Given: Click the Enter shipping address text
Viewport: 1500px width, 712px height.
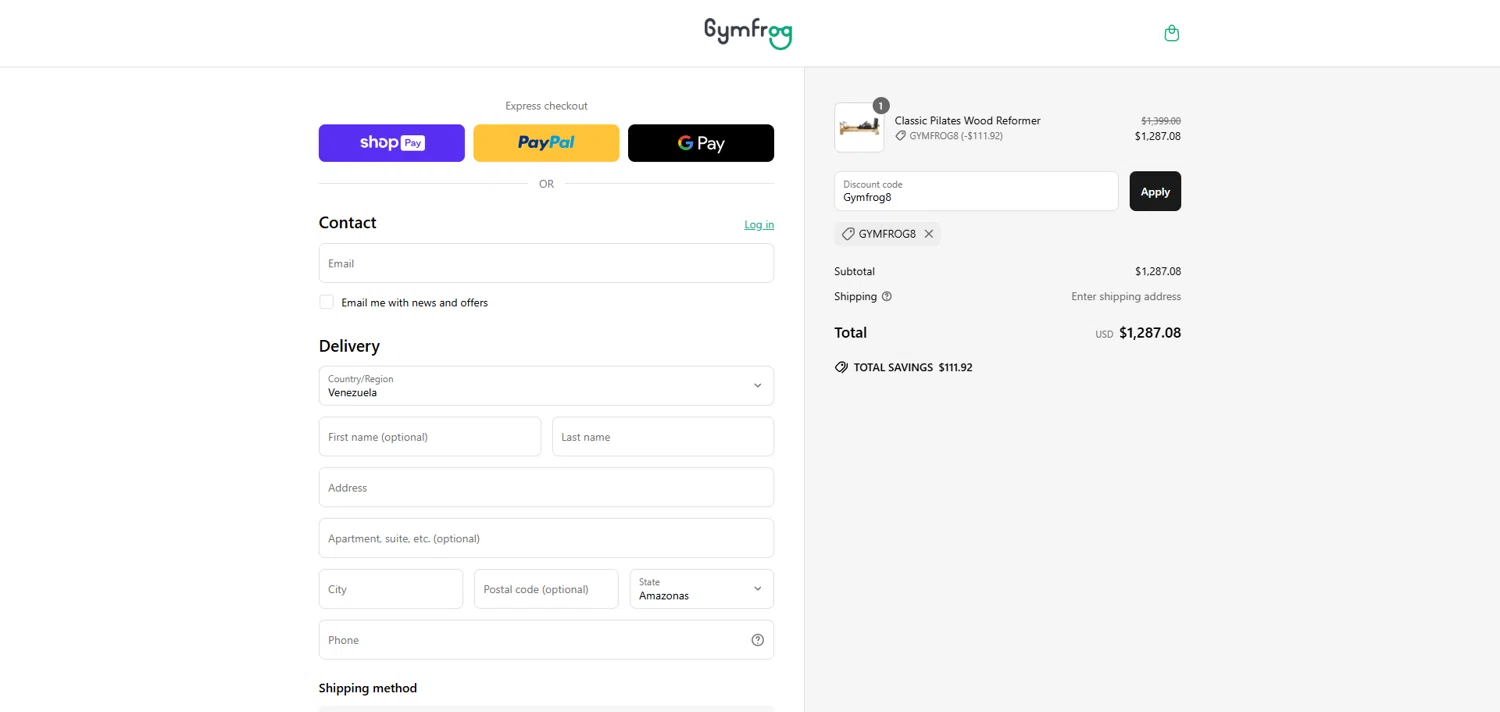Looking at the screenshot, I should pyautogui.click(x=1126, y=297).
